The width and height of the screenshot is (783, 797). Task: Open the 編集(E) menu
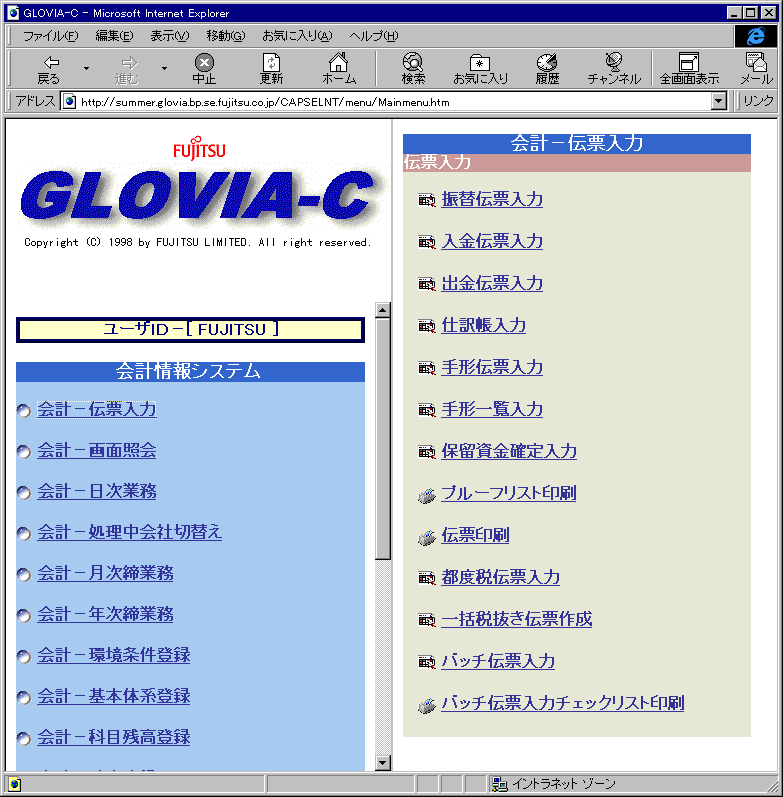click(x=114, y=36)
